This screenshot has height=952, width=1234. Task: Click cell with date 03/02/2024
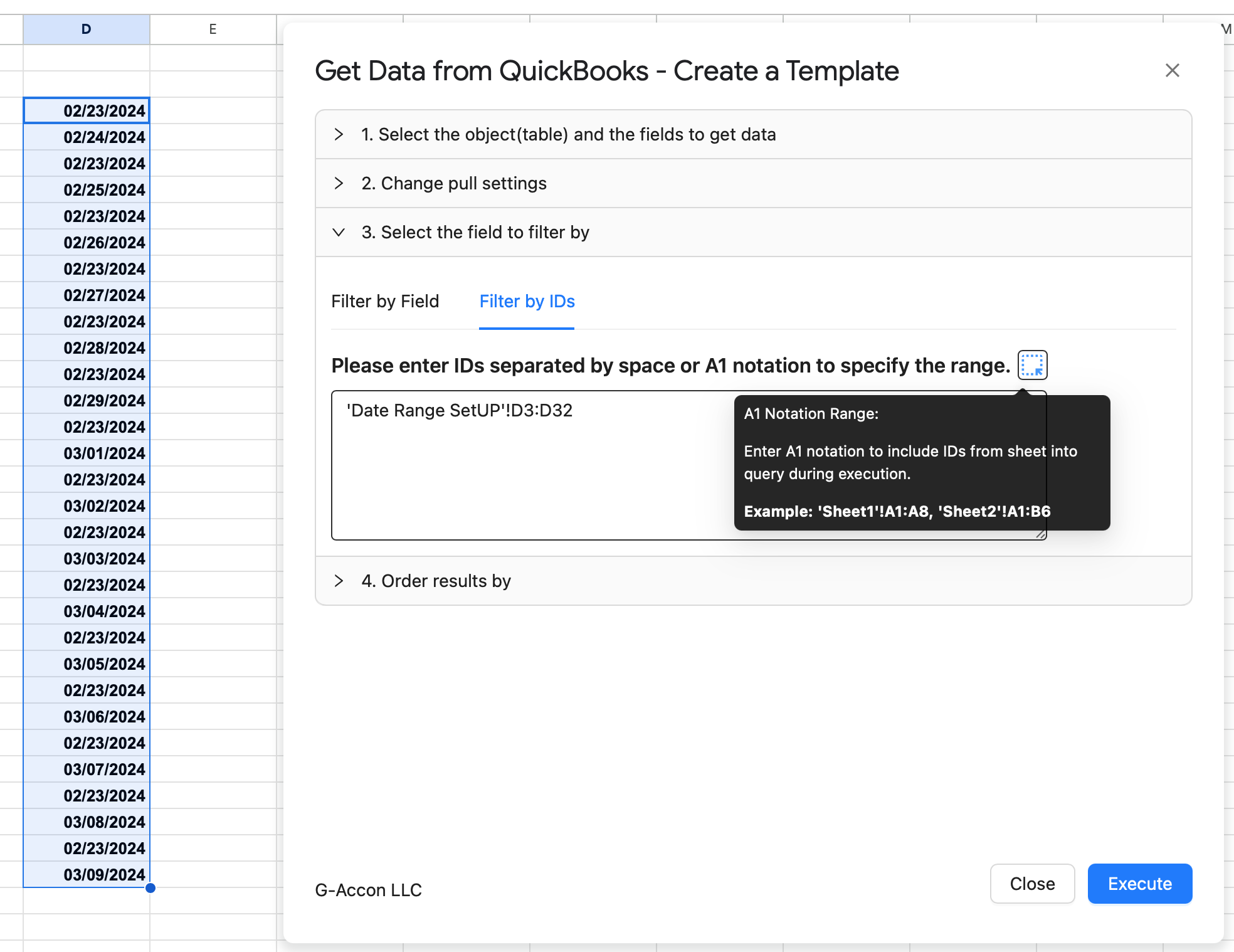(x=87, y=505)
